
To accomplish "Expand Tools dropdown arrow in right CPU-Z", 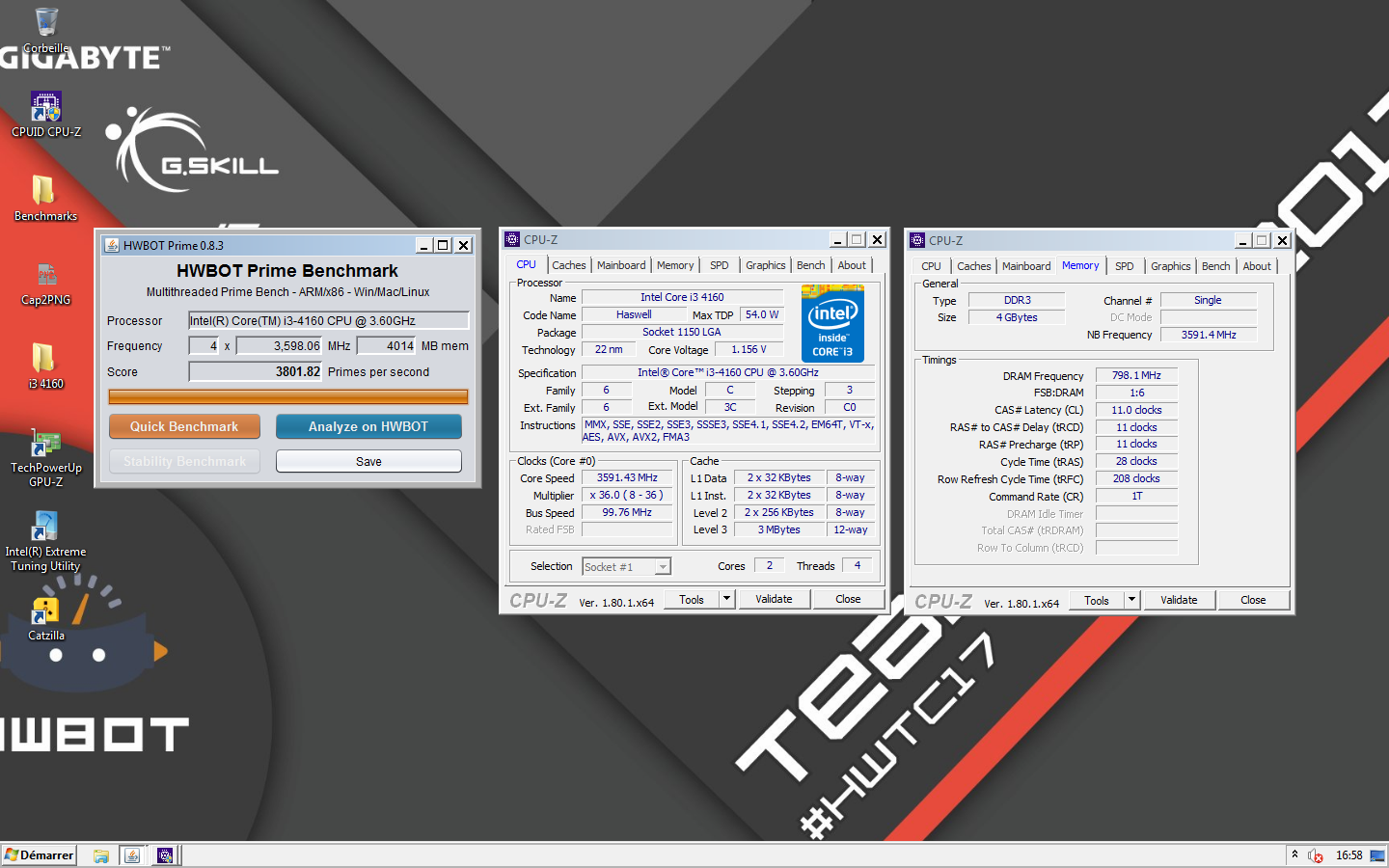I will point(1133,600).
